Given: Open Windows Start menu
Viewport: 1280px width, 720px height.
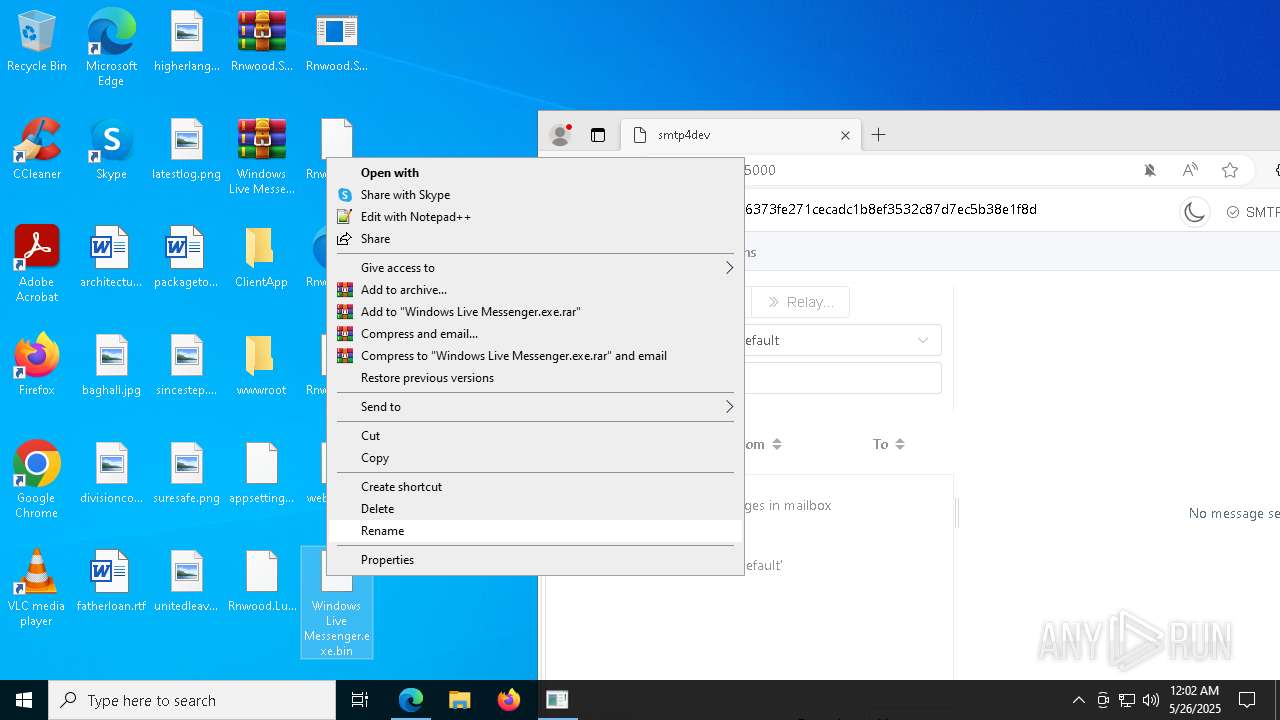Looking at the screenshot, I should point(24,700).
